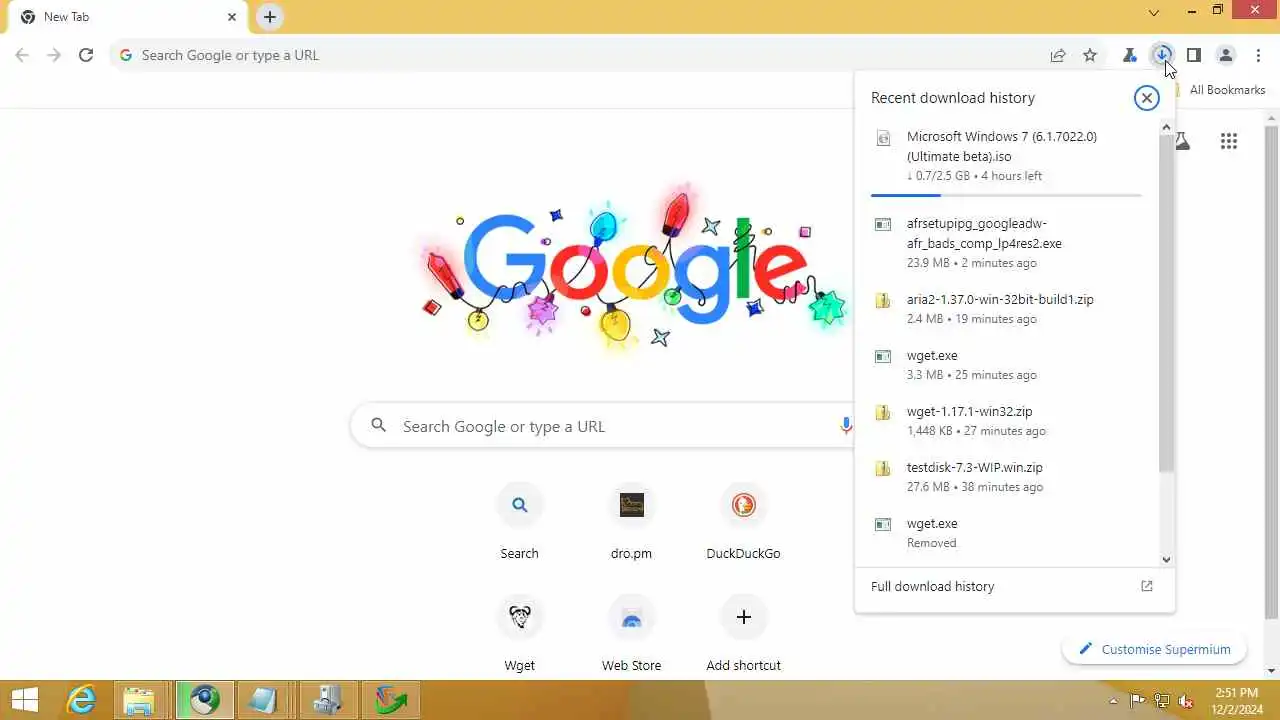Screen dimensions: 1280x720
Task: Open aria2-1.37.0-win-32bit-build1.zip download
Action: pyautogui.click(x=1007, y=308)
